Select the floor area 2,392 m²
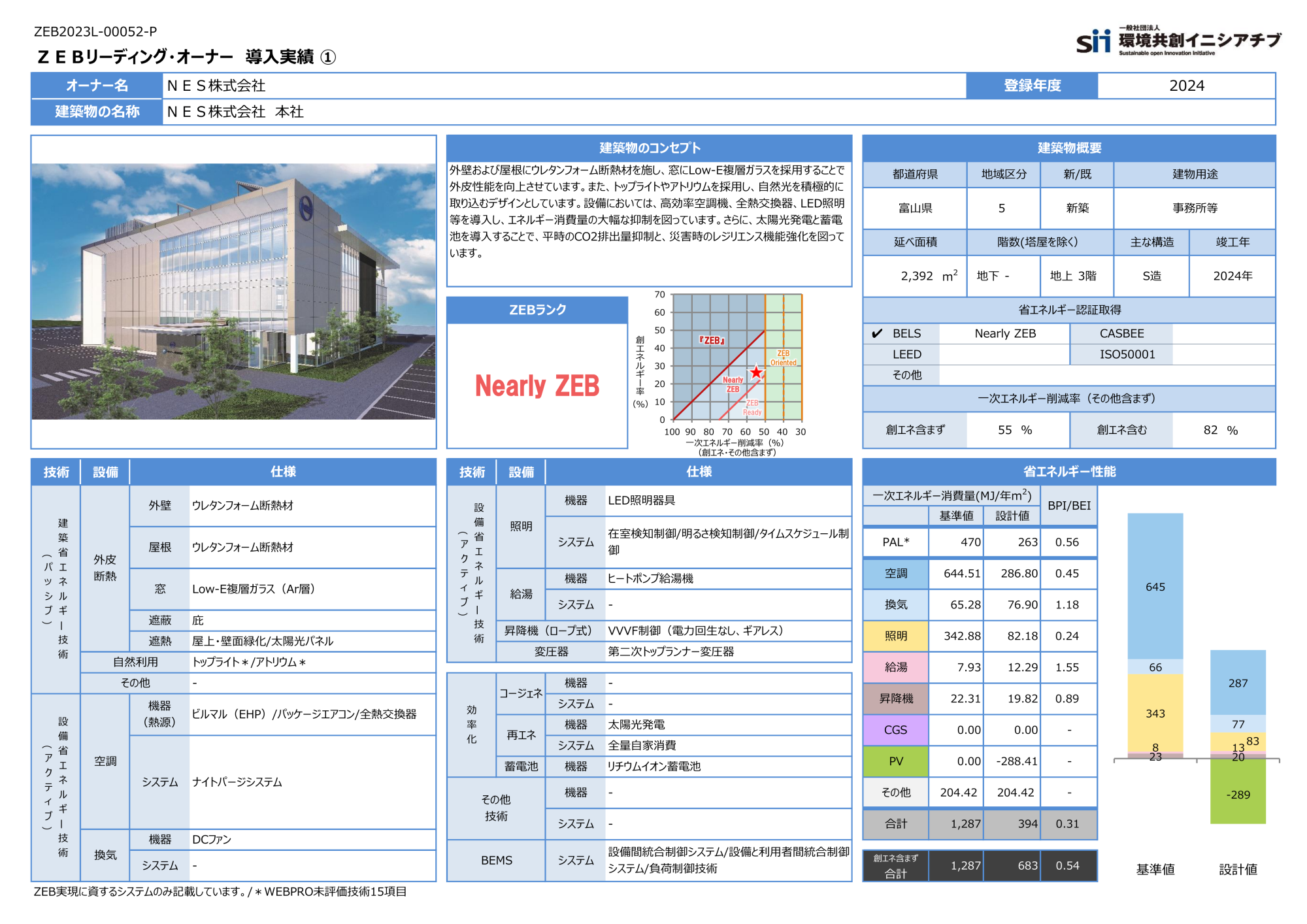The image size is (1307, 924). 929,276
